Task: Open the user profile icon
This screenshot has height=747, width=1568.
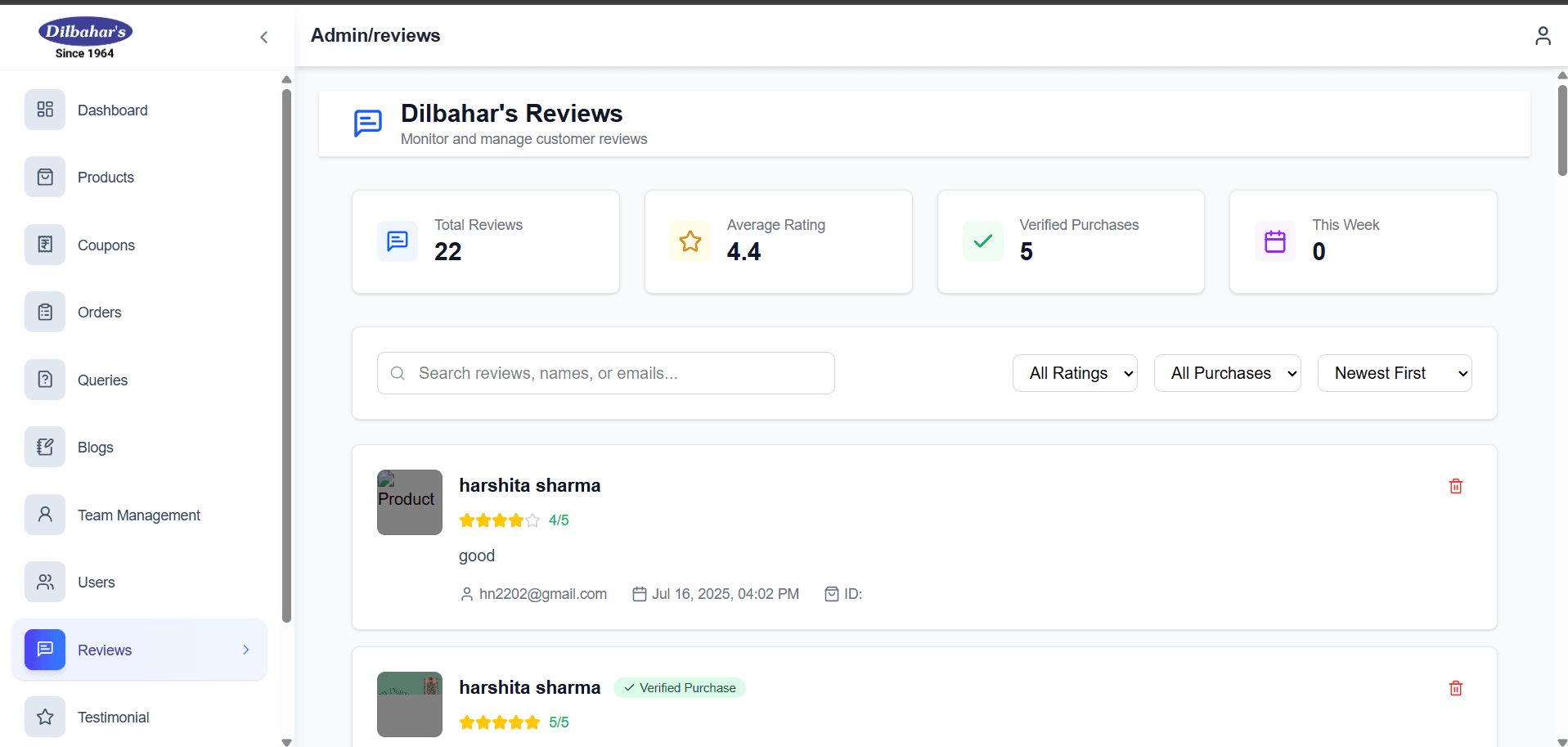Action: 1543,36
